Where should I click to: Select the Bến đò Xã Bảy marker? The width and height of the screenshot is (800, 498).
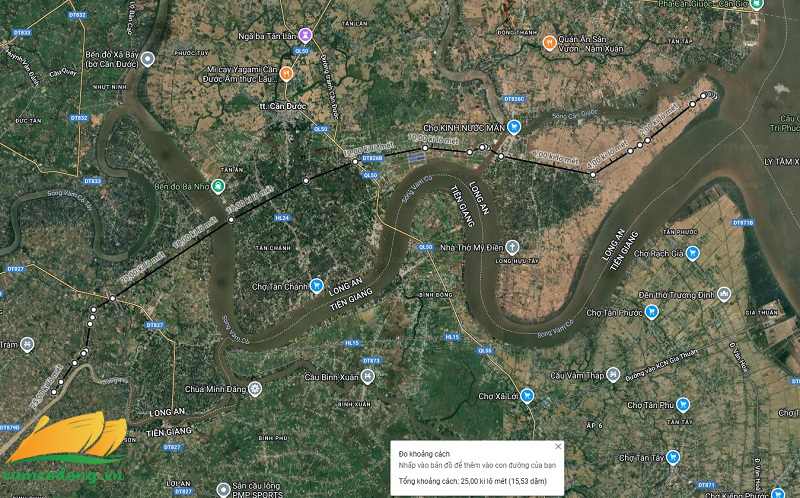pyautogui.click(x=147, y=59)
